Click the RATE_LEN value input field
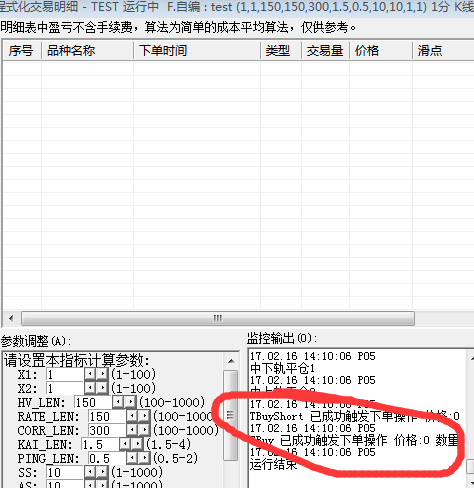Screen dimensions: 474x488 pos(107,416)
